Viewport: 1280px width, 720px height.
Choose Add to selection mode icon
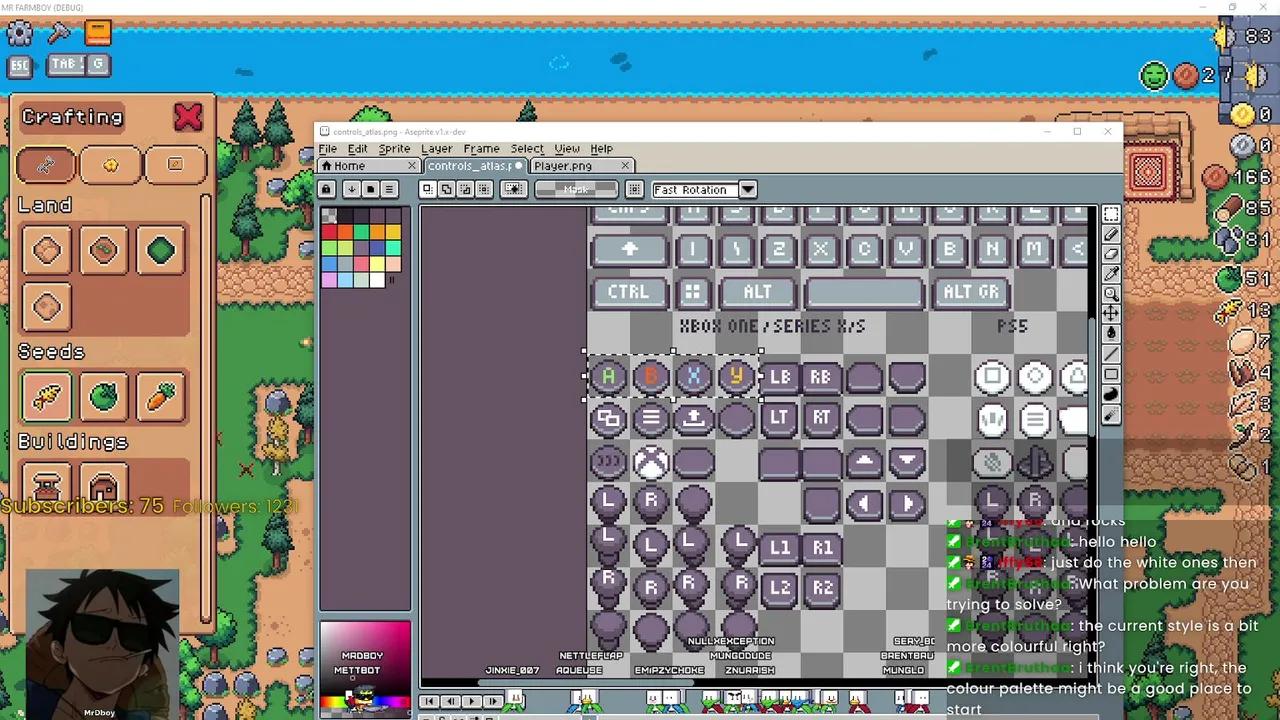[x=446, y=189]
